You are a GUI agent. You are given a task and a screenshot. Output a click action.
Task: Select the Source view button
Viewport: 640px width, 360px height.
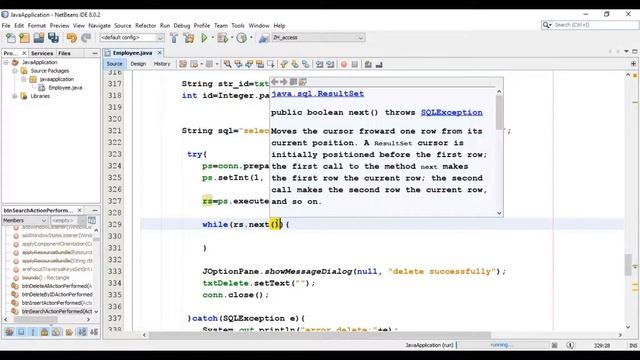(114, 64)
